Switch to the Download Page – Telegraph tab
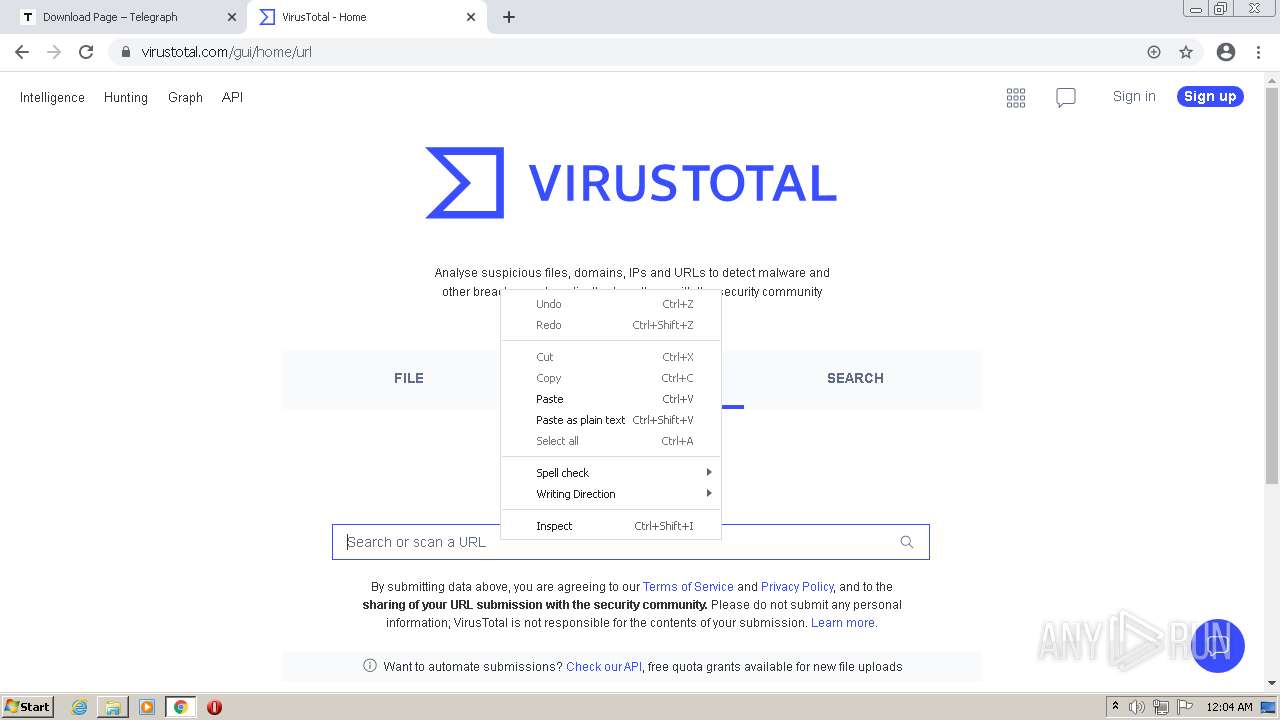This screenshot has width=1280, height=720. pos(128,17)
